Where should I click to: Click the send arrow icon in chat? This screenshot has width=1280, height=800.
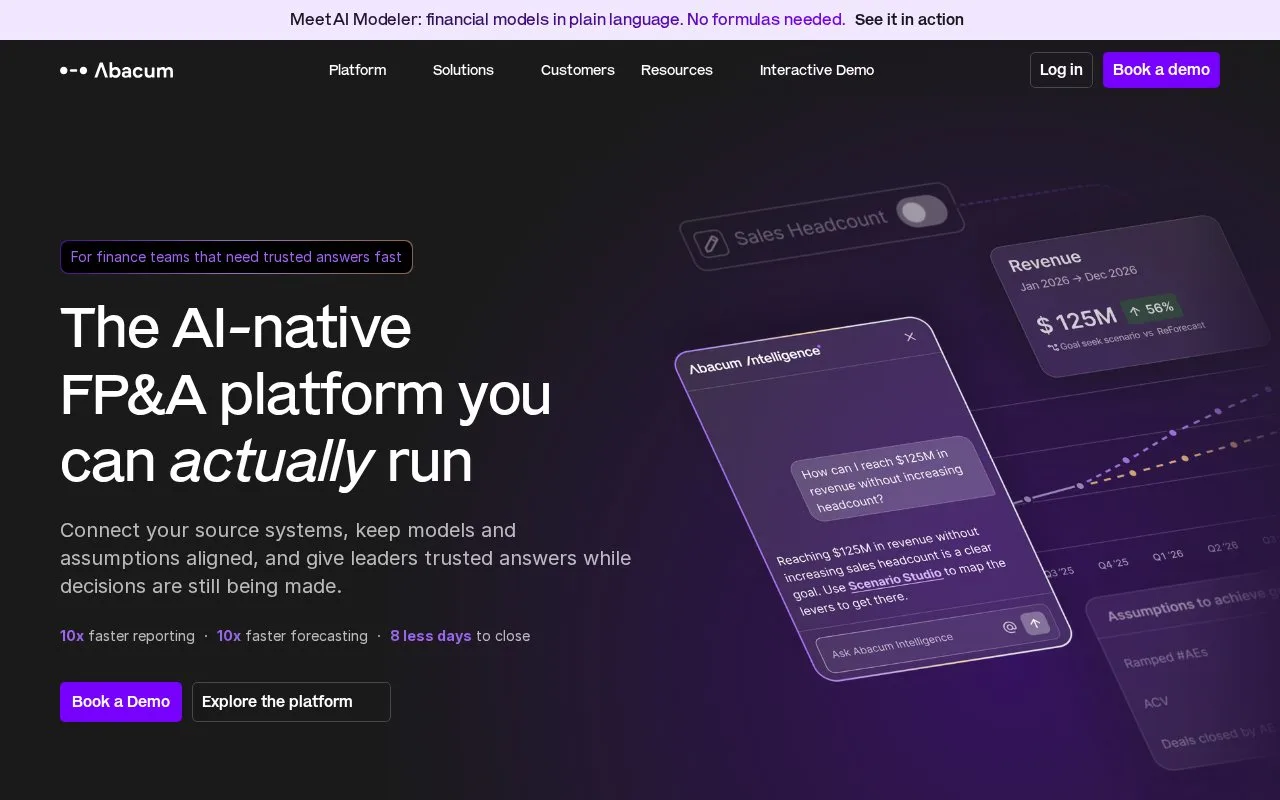coord(1035,623)
